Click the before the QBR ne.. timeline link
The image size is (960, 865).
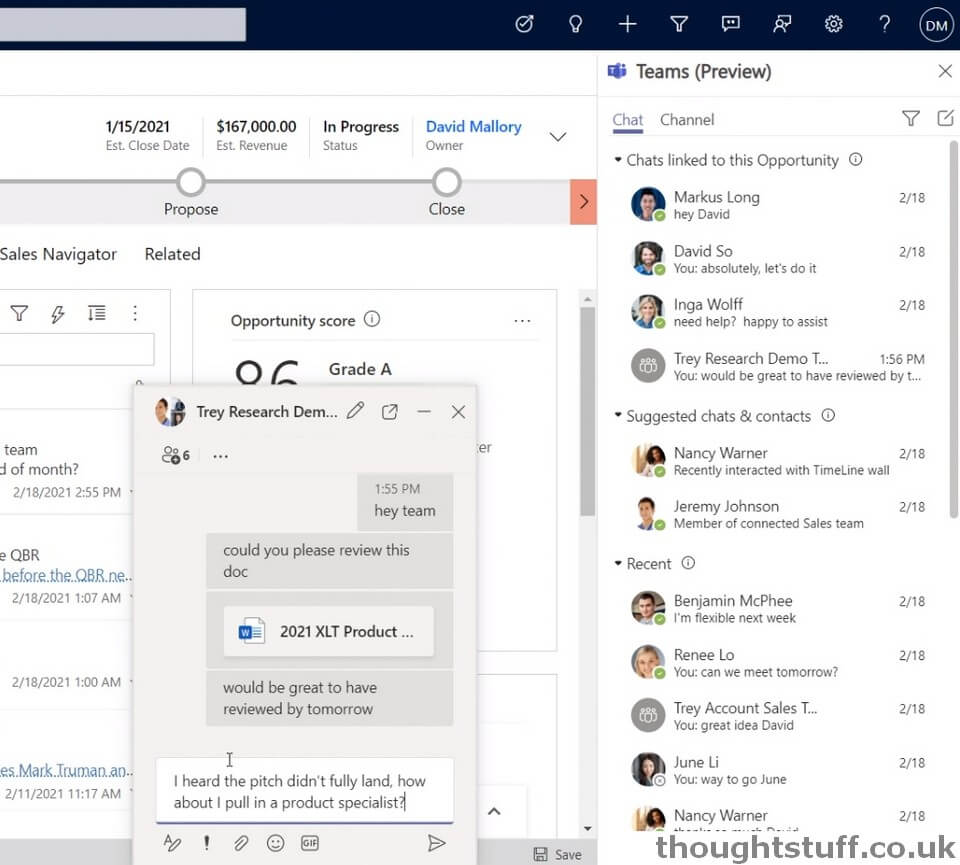66,575
